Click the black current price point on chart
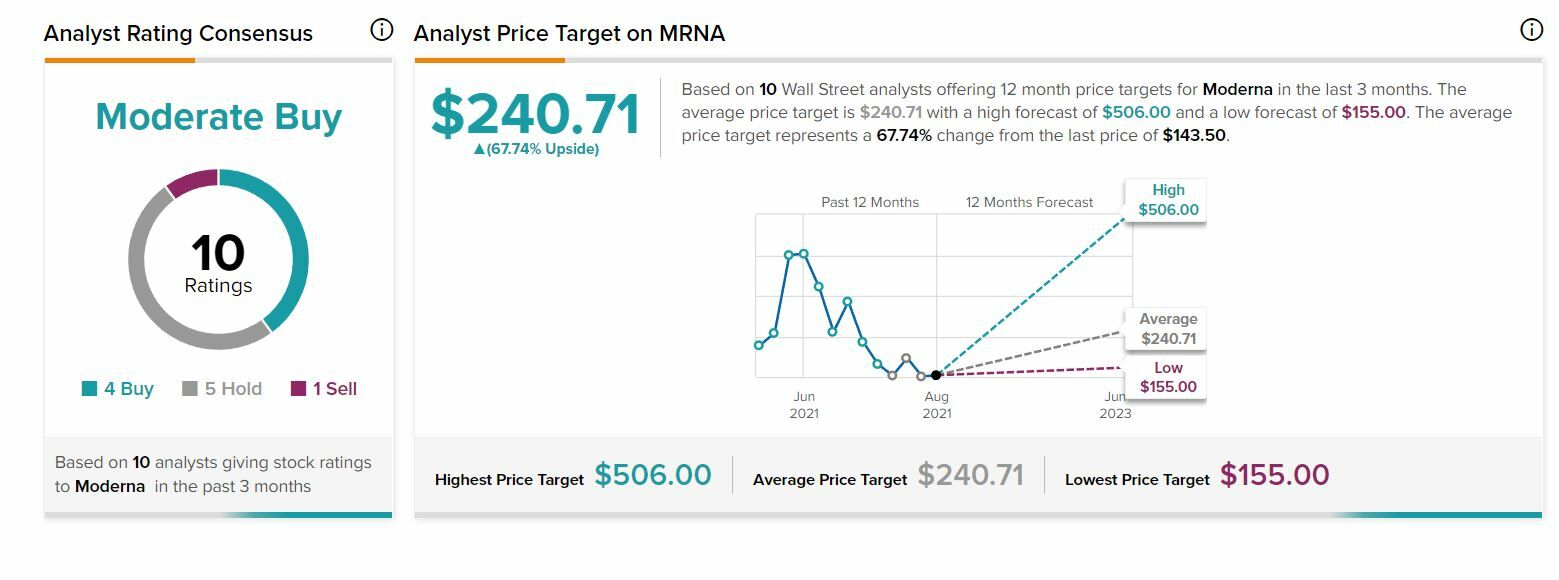The image size is (1559, 580). [936, 375]
